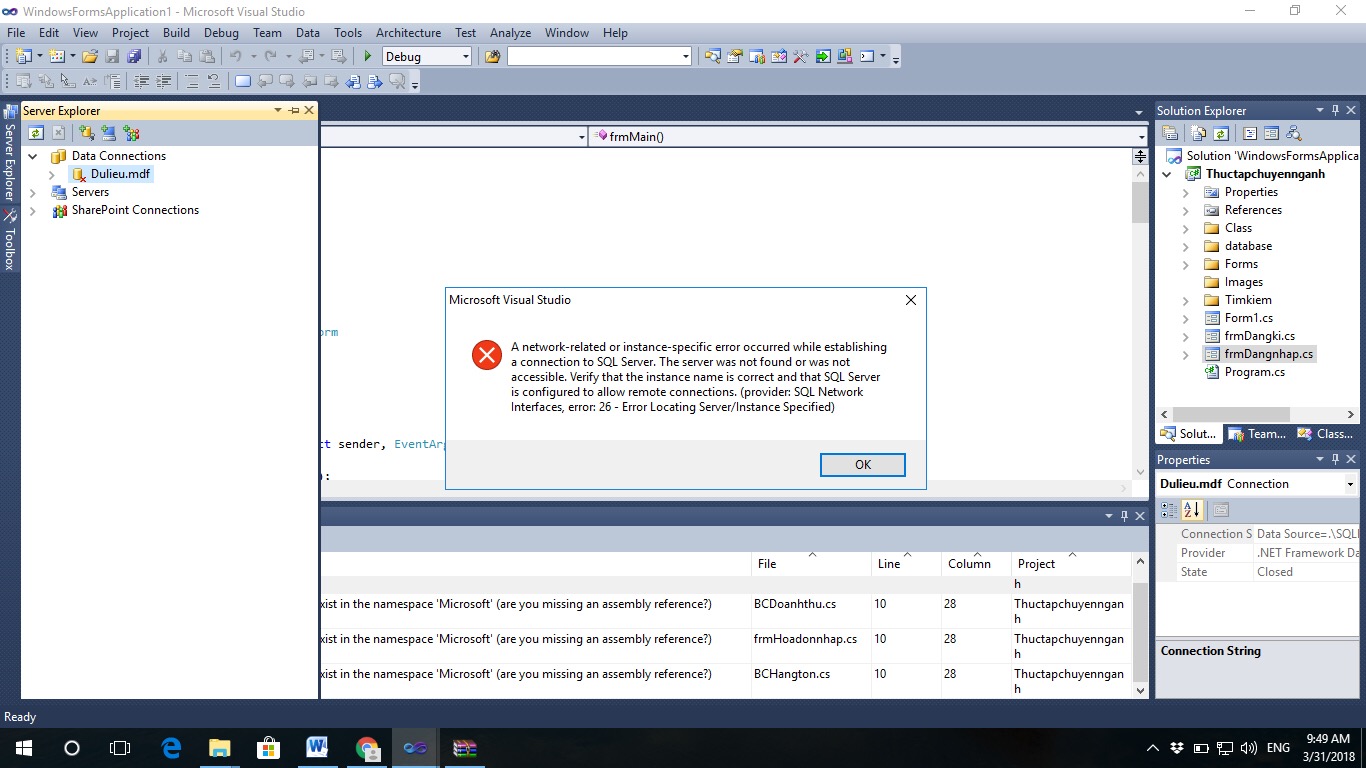The width and height of the screenshot is (1366, 768).
Task: Open the Build menu
Action: point(176,32)
